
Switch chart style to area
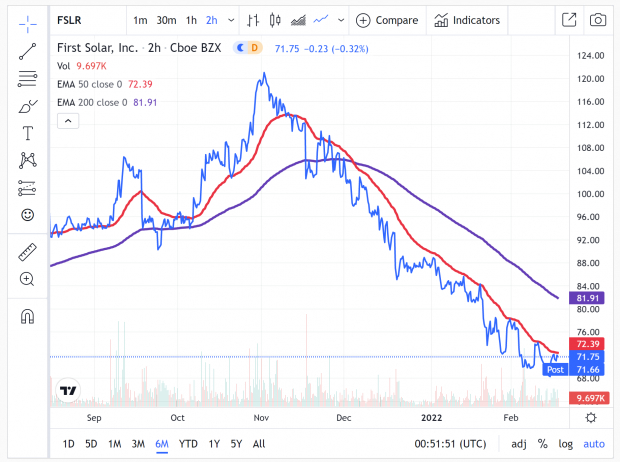click(298, 20)
